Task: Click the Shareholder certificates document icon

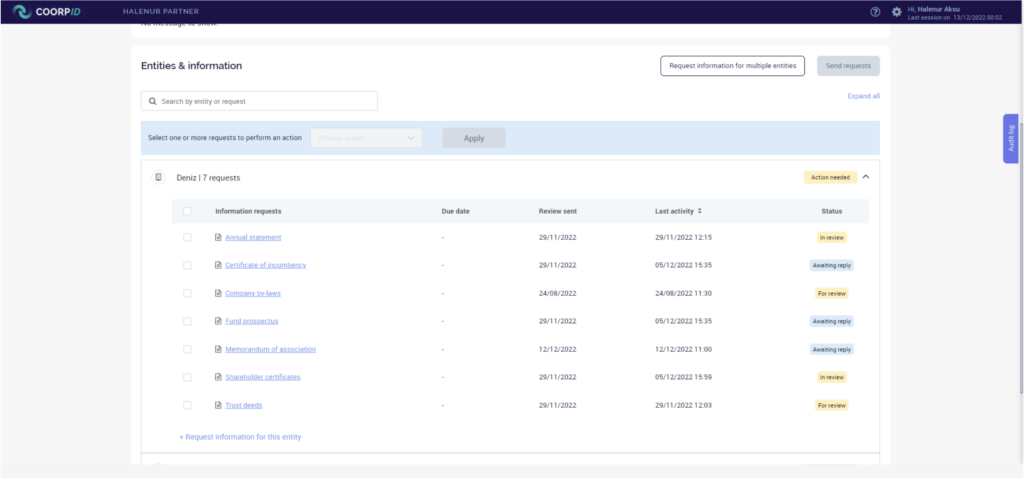Action: pyautogui.click(x=219, y=377)
